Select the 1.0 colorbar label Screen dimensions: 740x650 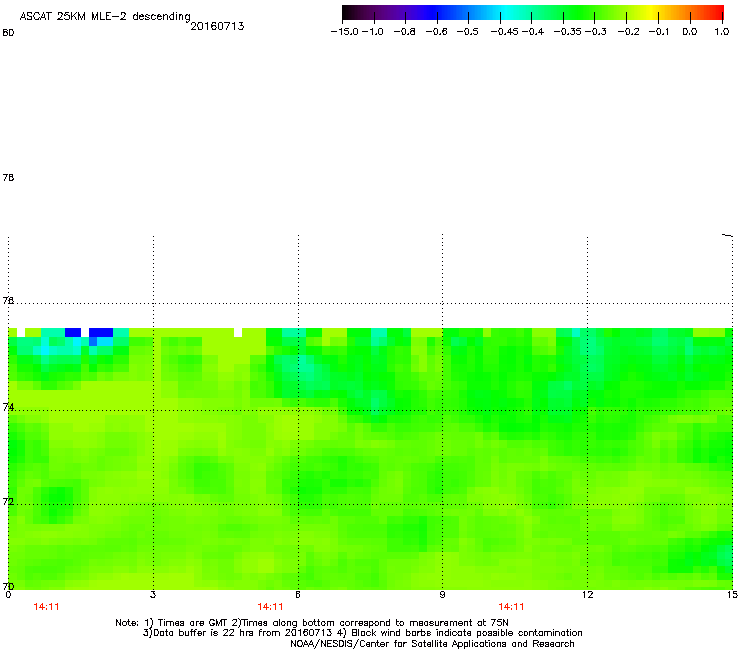point(722,32)
